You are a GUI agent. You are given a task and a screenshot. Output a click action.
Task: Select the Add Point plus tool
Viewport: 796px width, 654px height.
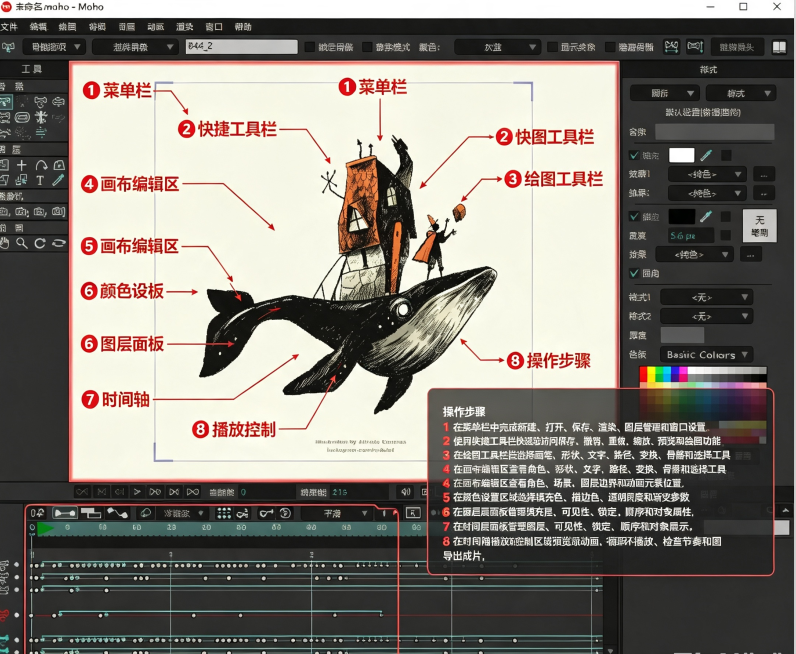22,165
